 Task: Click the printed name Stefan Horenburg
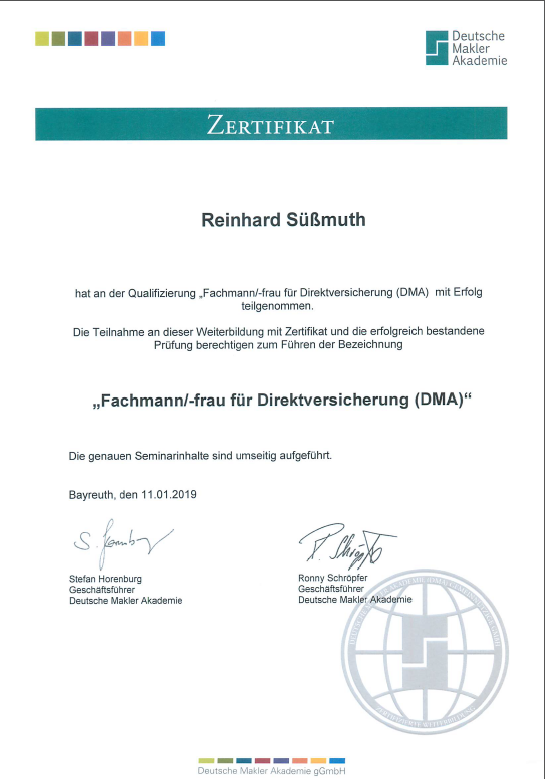click(105, 579)
